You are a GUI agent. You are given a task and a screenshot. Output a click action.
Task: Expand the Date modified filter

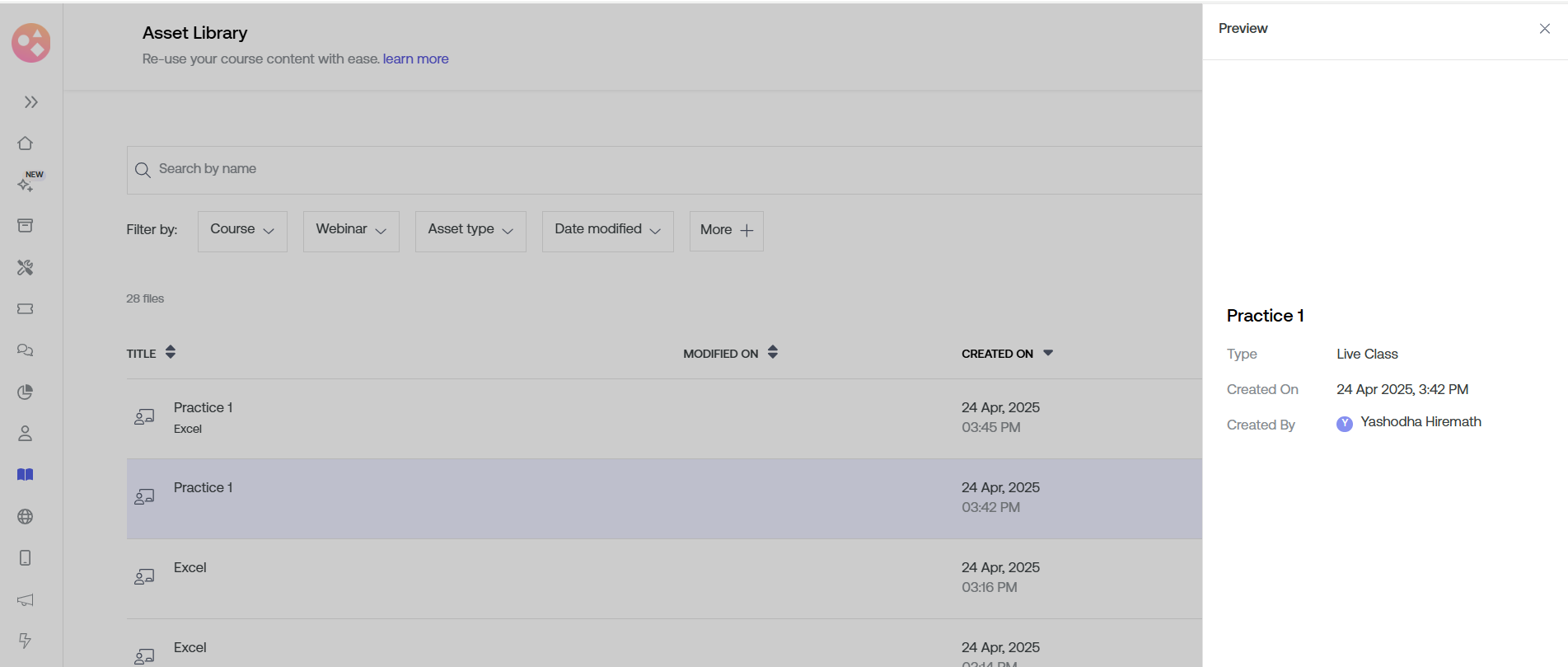[x=607, y=231]
